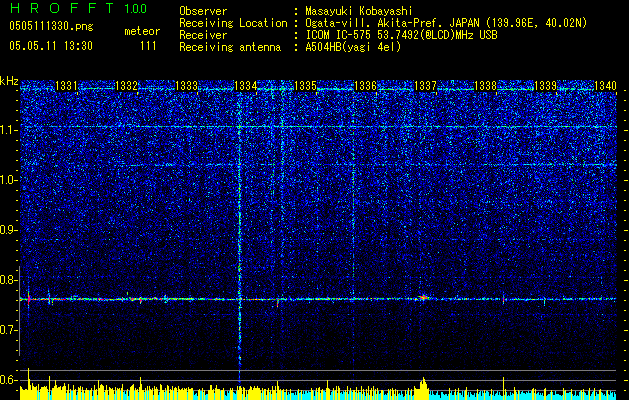Click frequency axis label 0.7
Image resolution: width=629 pixels, height=400 pixels.
coord(8,330)
